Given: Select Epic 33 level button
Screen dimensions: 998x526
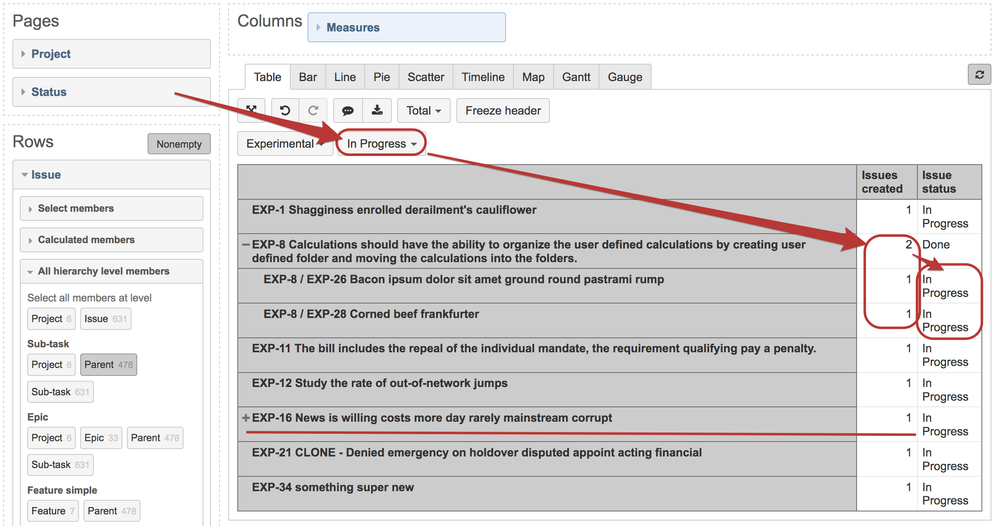Looking at the screenshot, I should (x=101, y=438).
